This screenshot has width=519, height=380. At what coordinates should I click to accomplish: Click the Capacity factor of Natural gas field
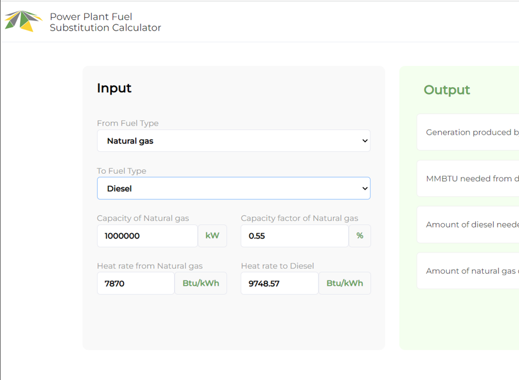[x=295, y=236]
